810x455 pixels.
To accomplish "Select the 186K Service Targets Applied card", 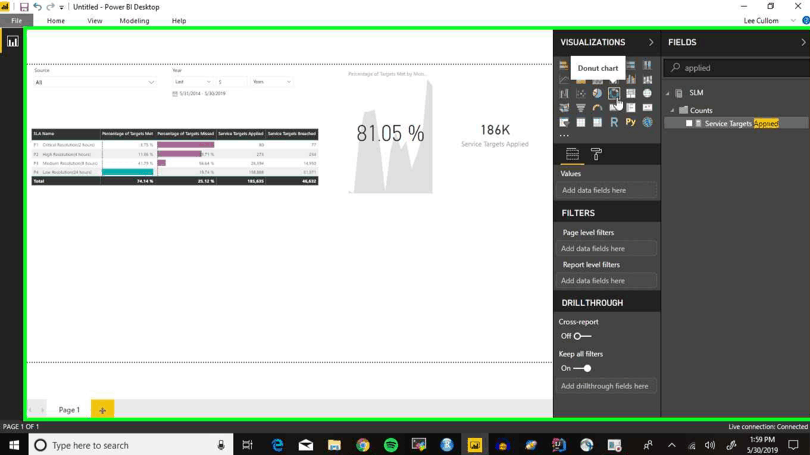I will point(495,135).
